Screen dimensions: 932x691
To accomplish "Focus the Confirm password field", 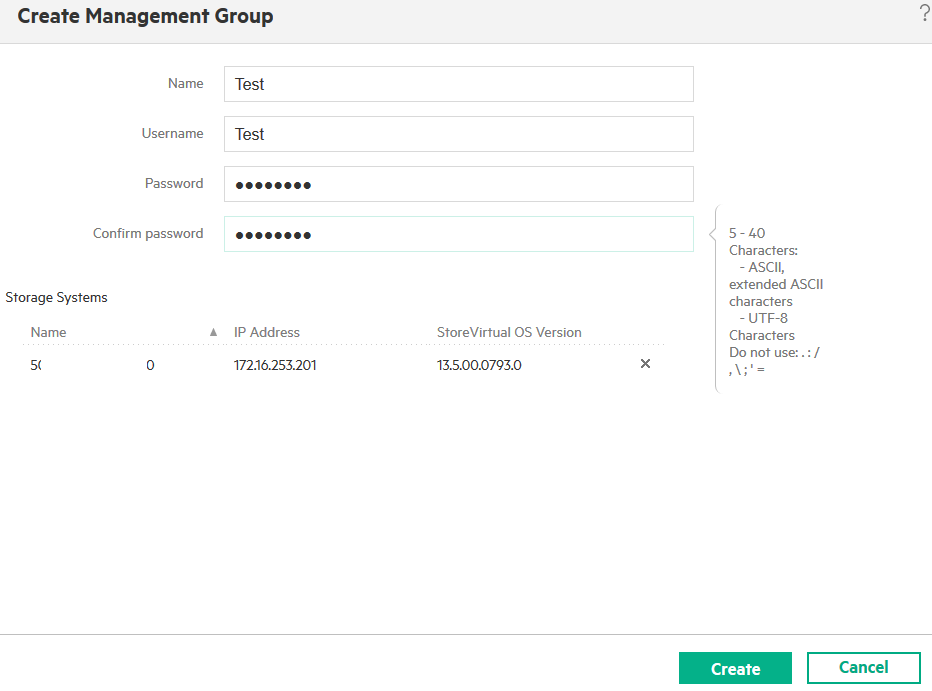I will [x=458, y=234].
